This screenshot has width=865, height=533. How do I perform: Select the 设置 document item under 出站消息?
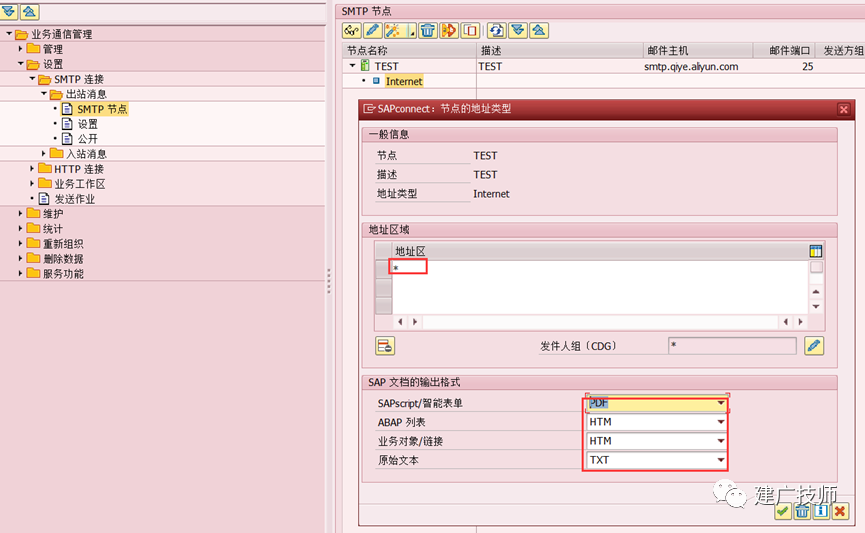87,124
